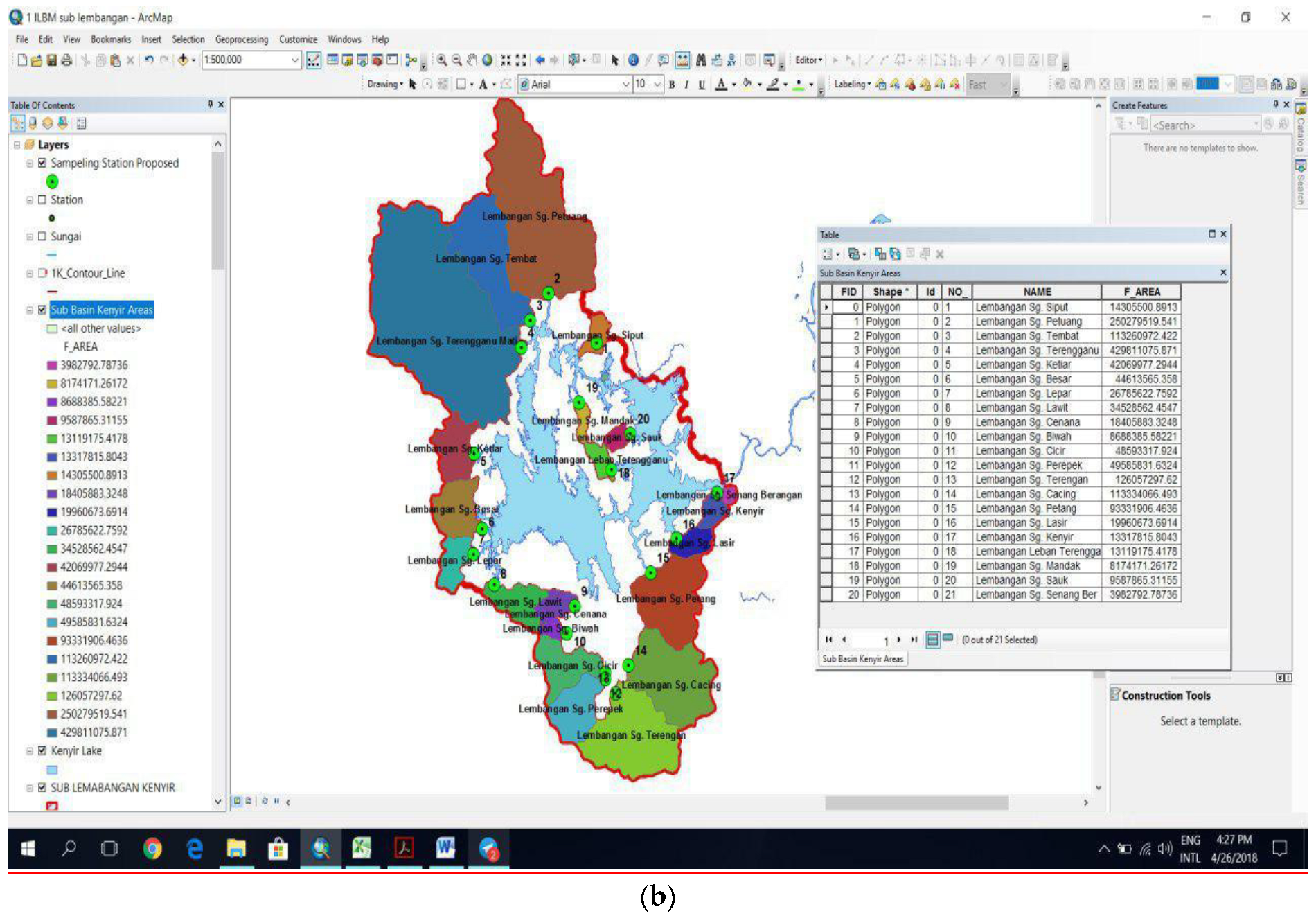Screen dimensions: 1316x916
Task: Enable the Station layer checkbox
Action: 42,200
